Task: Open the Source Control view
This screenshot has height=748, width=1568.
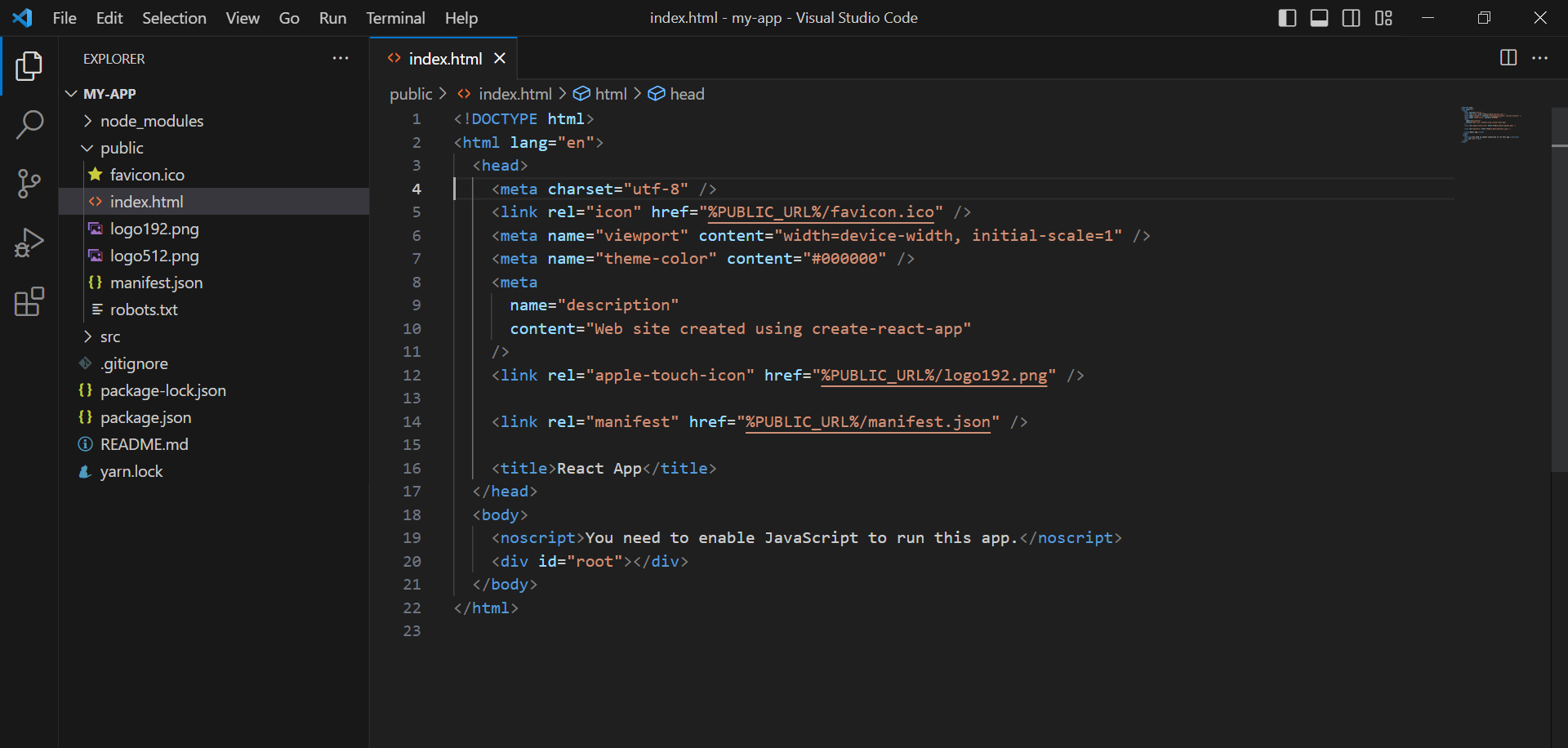Action: 29,184
